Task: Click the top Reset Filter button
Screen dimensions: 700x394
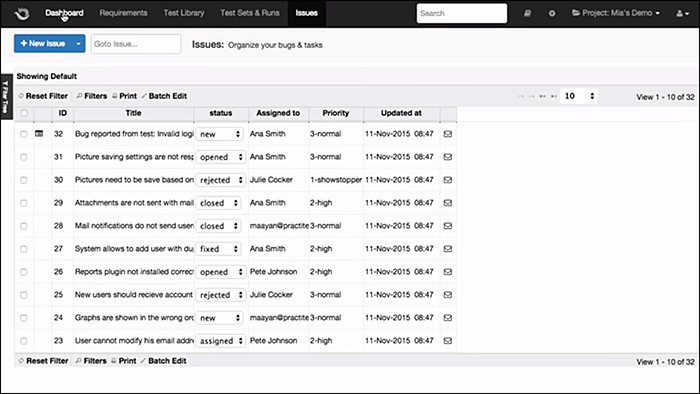Action: coord(43,96)
